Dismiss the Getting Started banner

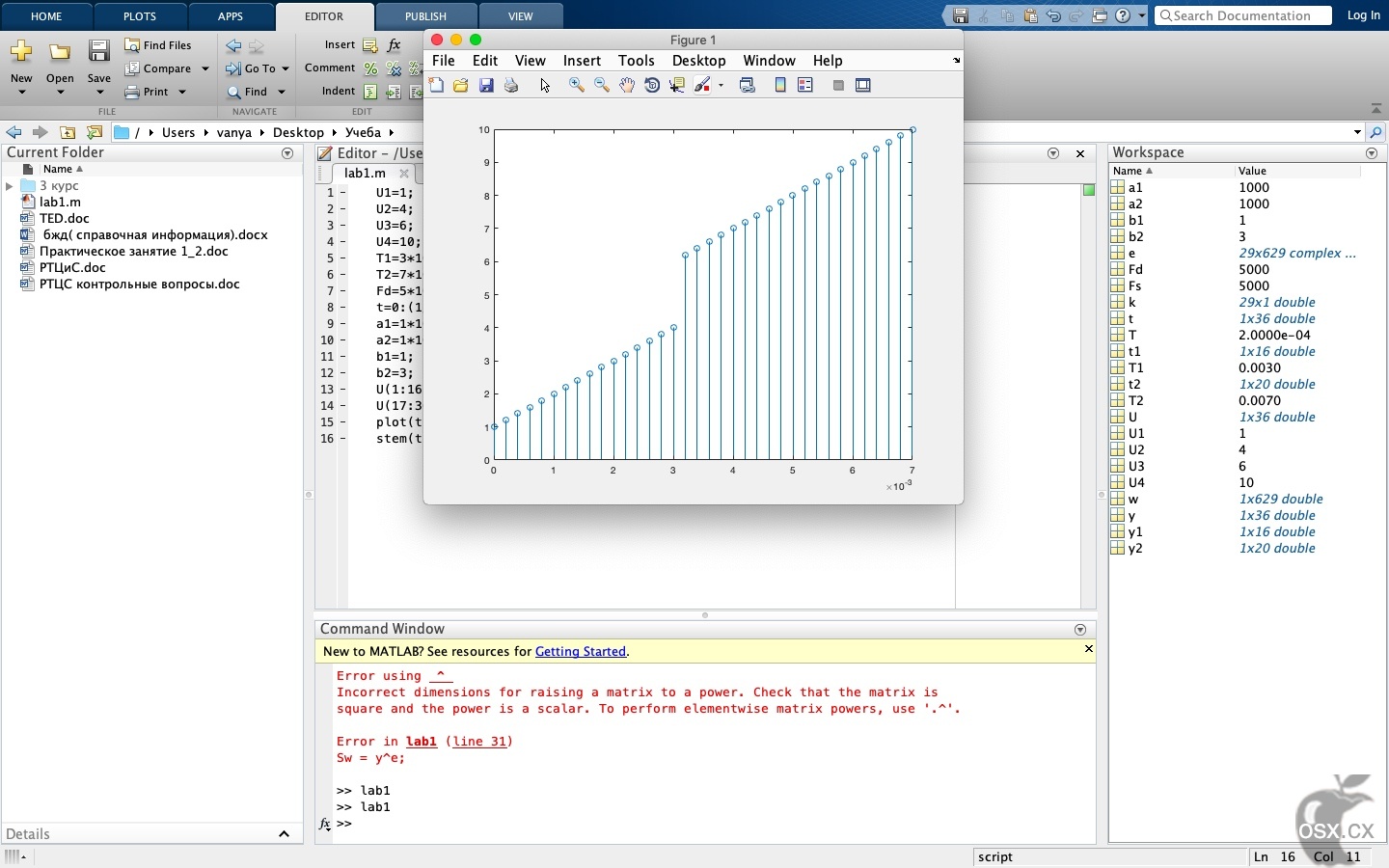[x=1088, y=649]
